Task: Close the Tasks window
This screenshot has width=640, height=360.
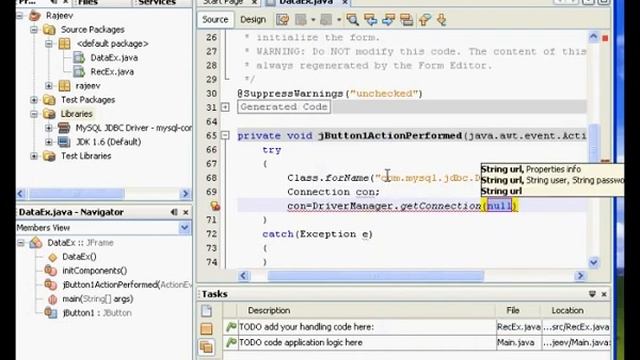Action: tap(604, 294)
